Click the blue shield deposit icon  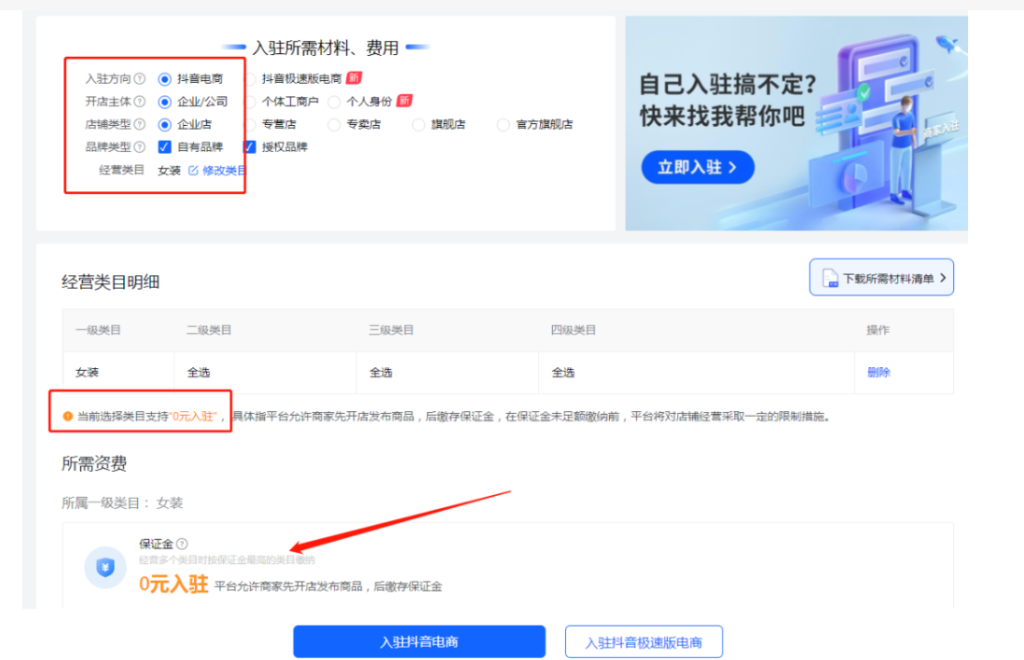click(105, 566)
